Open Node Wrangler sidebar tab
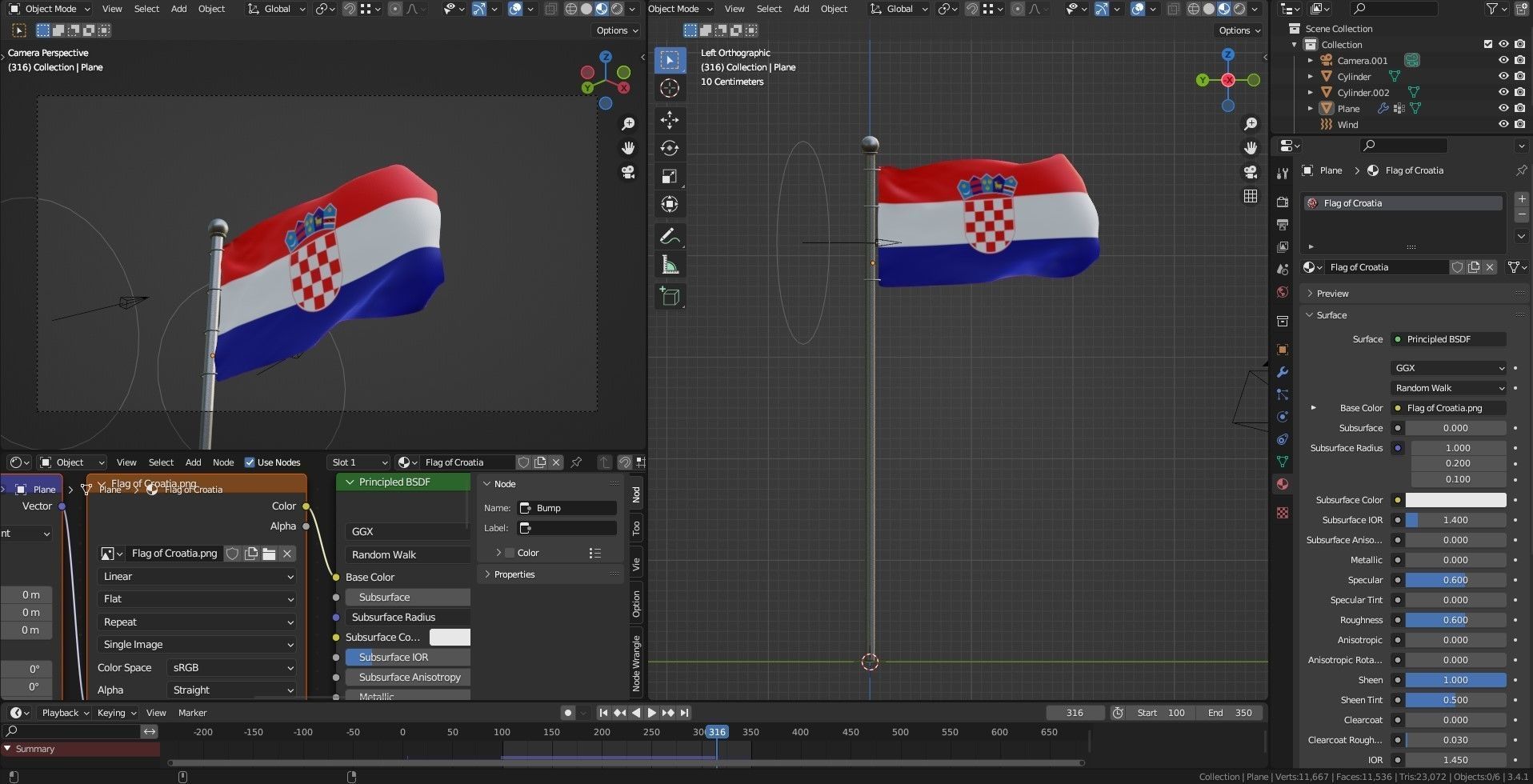1533x784 pixels. click(x=636, y=663)
